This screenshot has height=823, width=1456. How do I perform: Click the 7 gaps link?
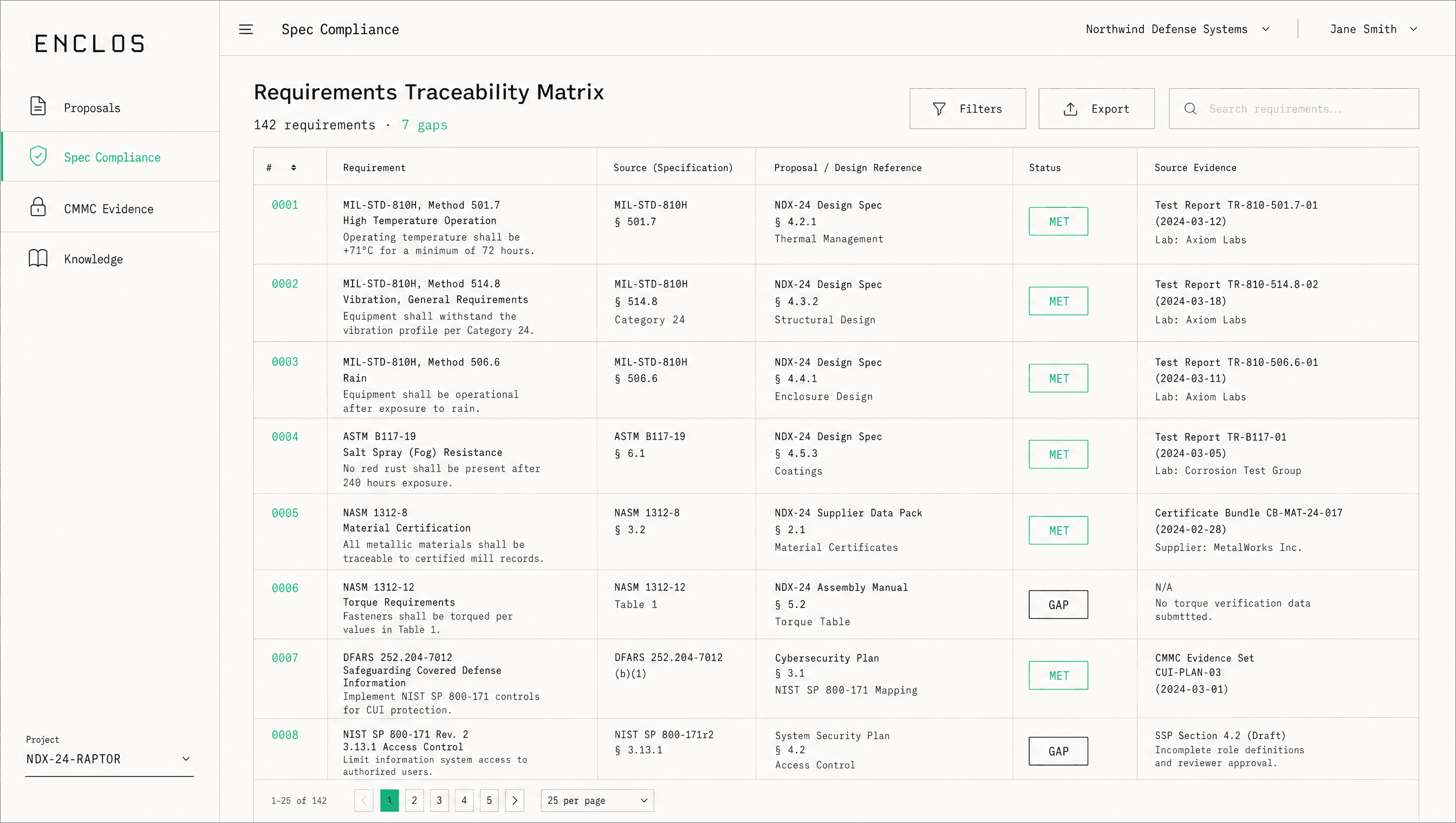(424, 125)
